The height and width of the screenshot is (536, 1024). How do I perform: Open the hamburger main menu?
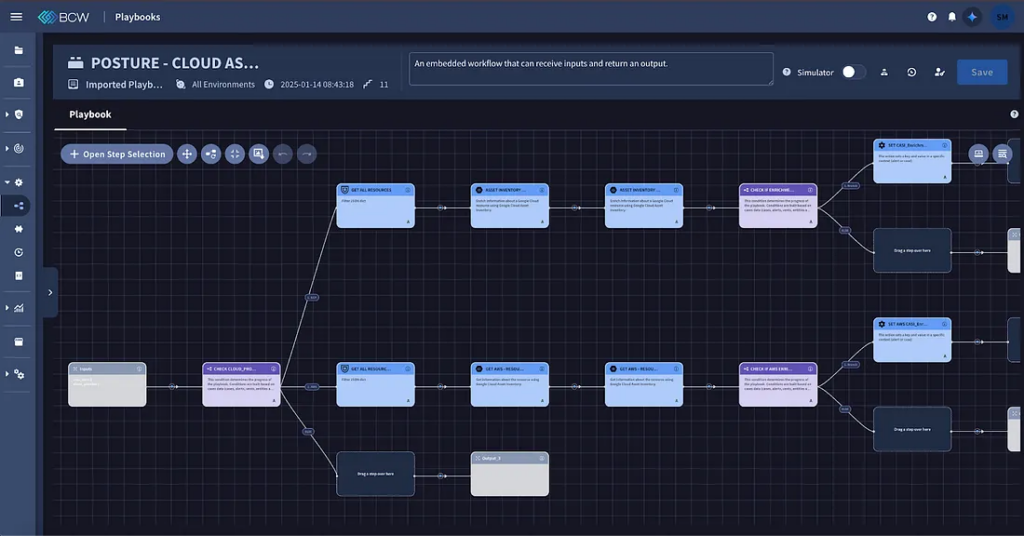(16, 17)
